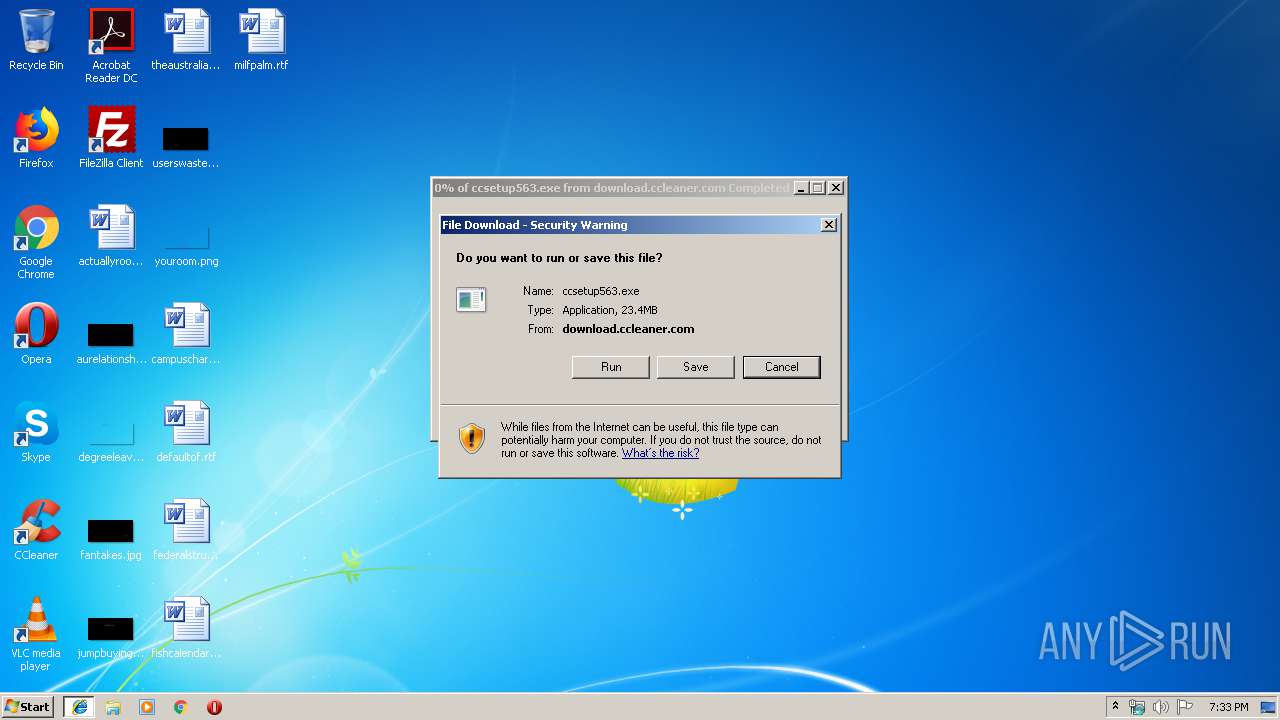Select the jumpbuying desktop file
Viewport: 1280px width, 720px height.
(111, 636)
